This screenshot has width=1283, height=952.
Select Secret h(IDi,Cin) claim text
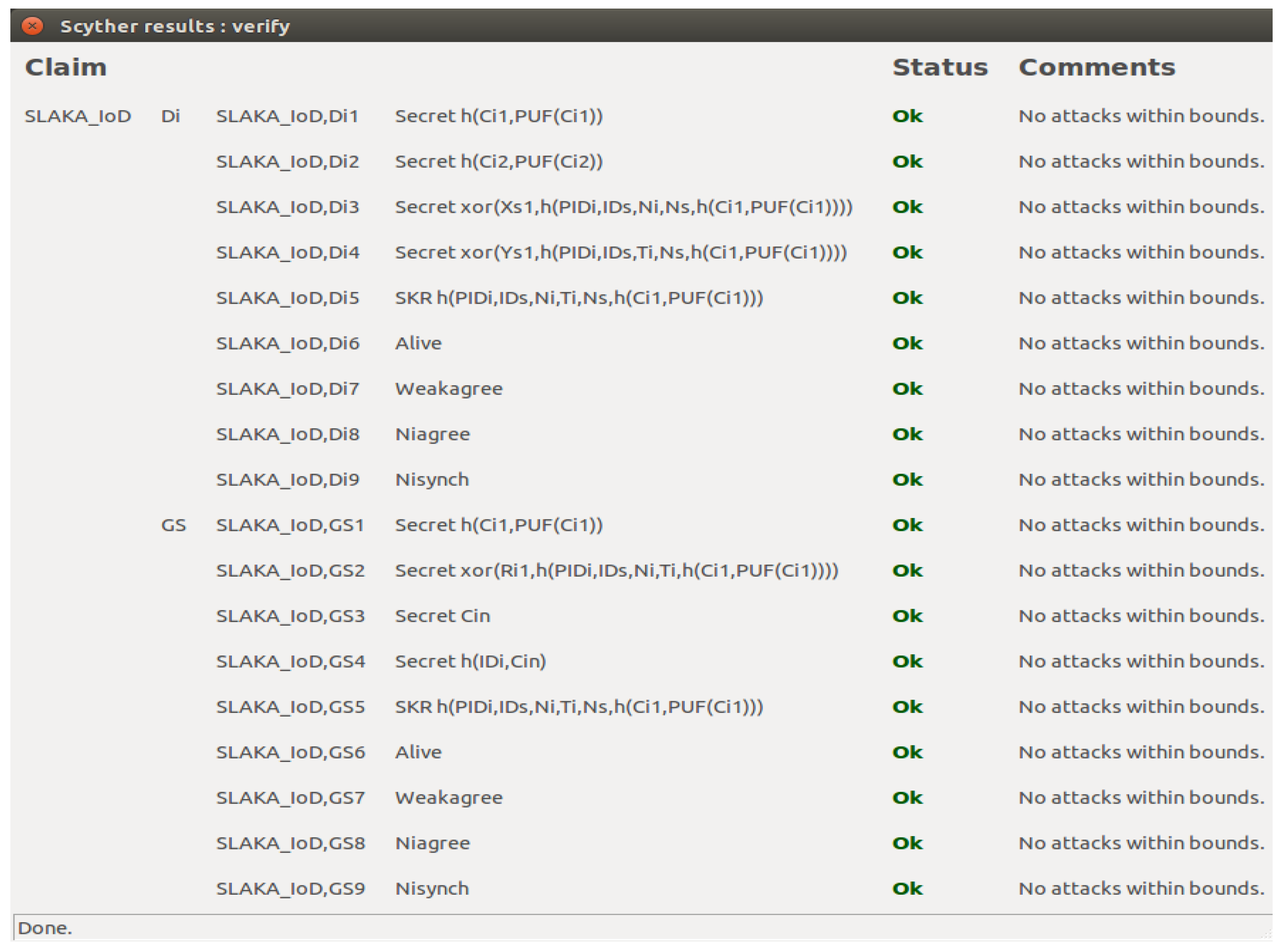[x=470, y=661]
